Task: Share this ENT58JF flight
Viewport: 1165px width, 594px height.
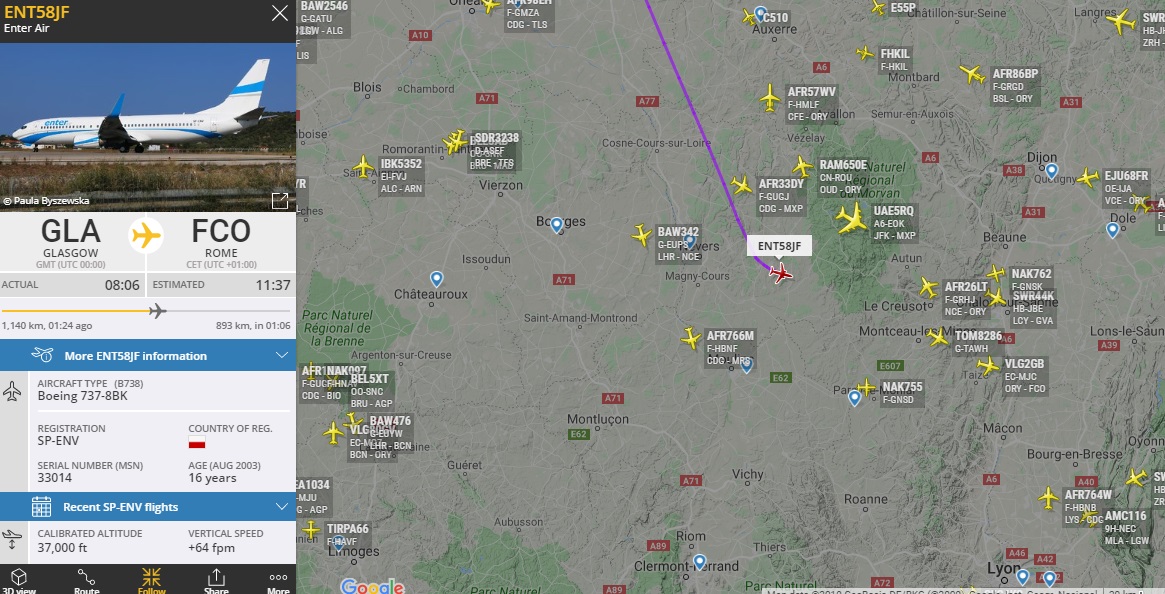Action: coord(216,580)
